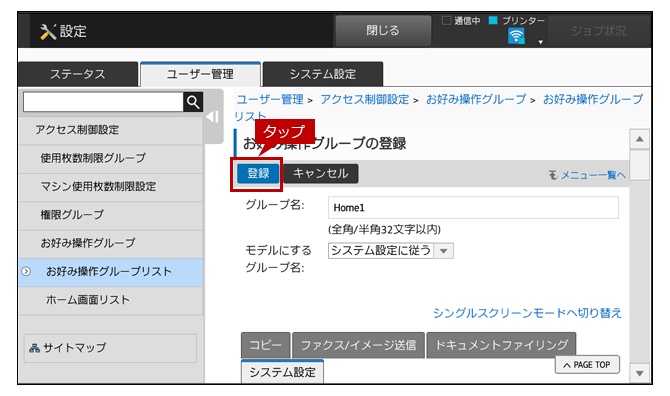
Task: Click お好み操作グループリスト breadcrumb link
Action: pyautogui.click(x=593, y=100)
